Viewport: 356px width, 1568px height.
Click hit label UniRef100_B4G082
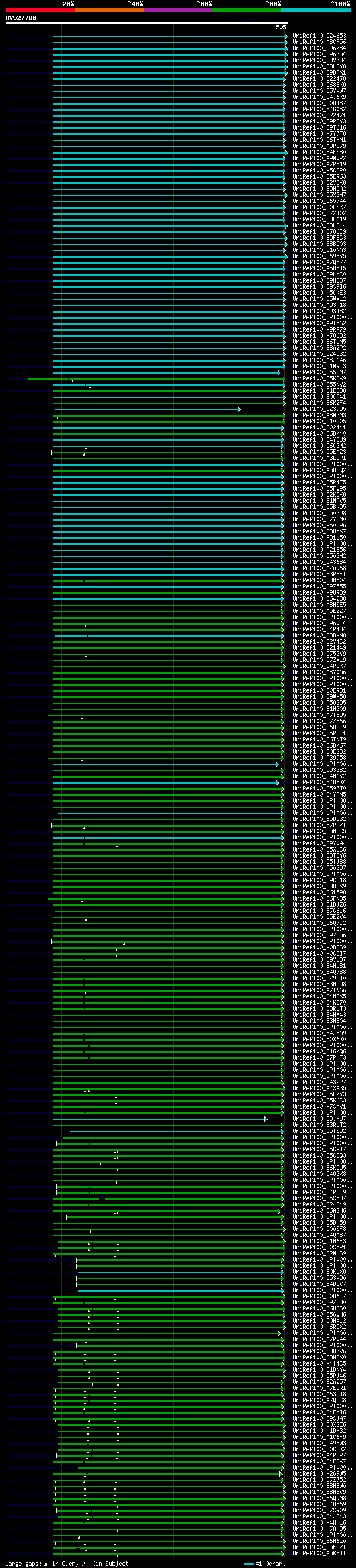click(x=319, y=110)
